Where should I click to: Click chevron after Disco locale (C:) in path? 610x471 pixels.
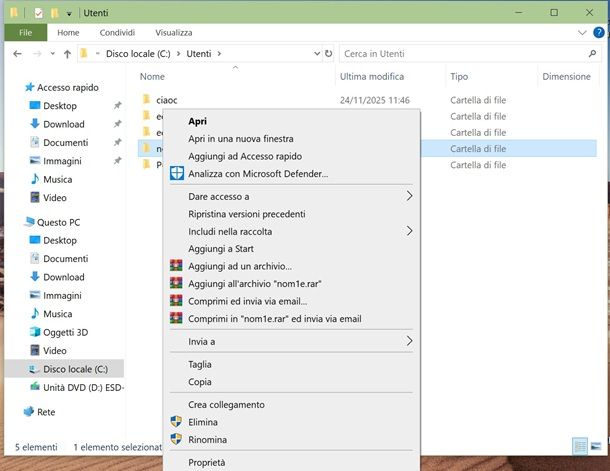(x=178, y=54)
